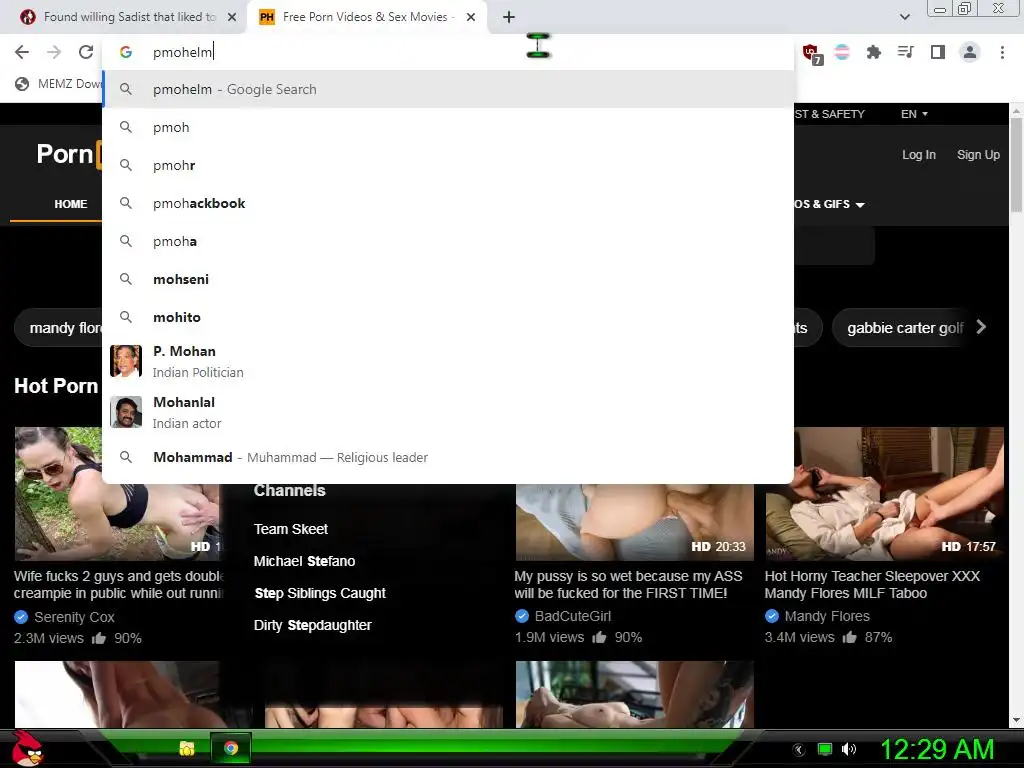Click the magnifier icon beside 'pmohackbook'

(x=126, y=203)
